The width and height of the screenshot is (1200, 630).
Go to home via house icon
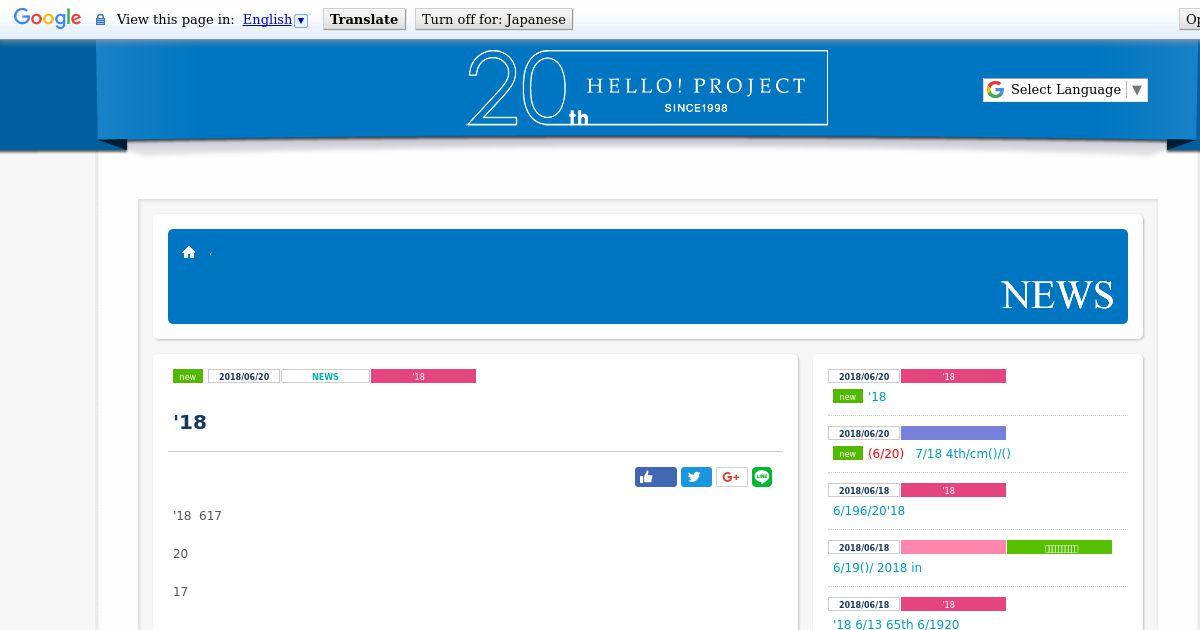click(189, 252)
